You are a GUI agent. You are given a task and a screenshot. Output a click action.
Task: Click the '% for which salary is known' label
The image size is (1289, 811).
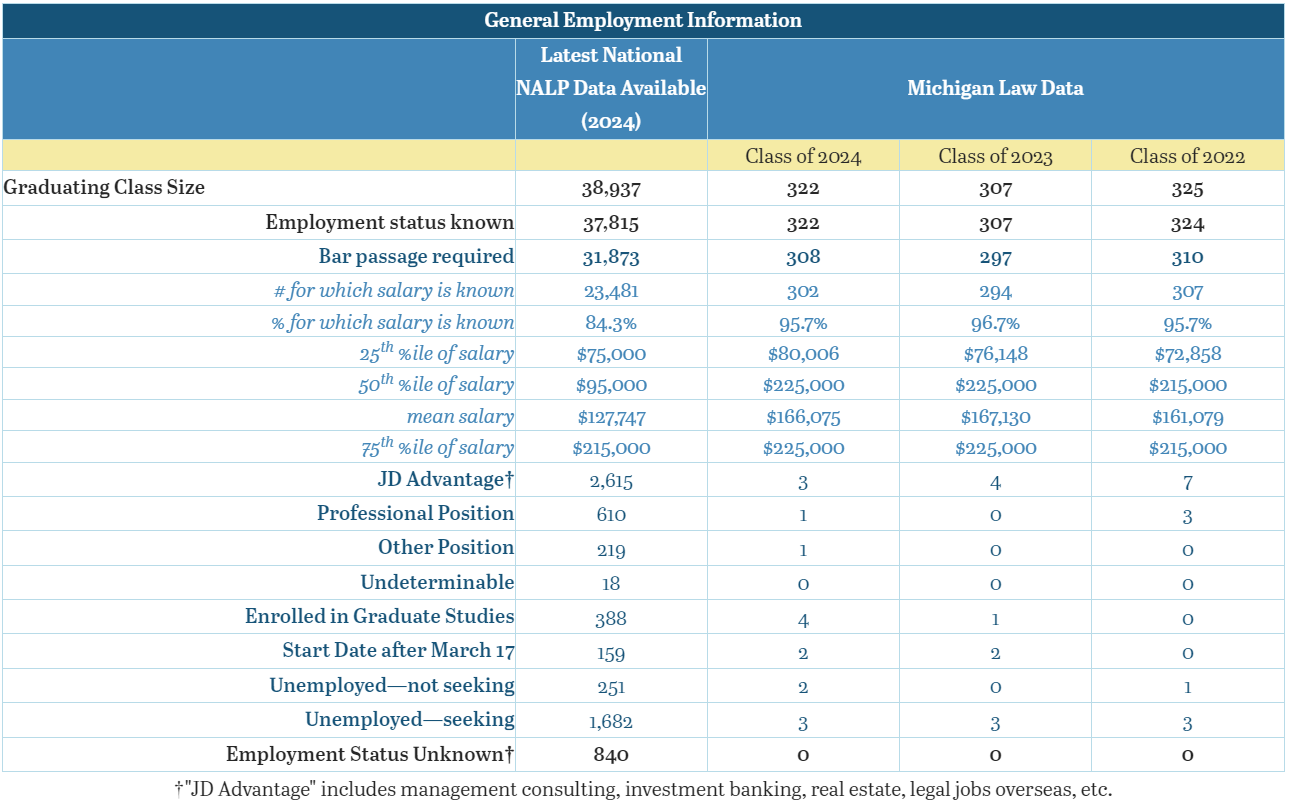coord(393,323)
